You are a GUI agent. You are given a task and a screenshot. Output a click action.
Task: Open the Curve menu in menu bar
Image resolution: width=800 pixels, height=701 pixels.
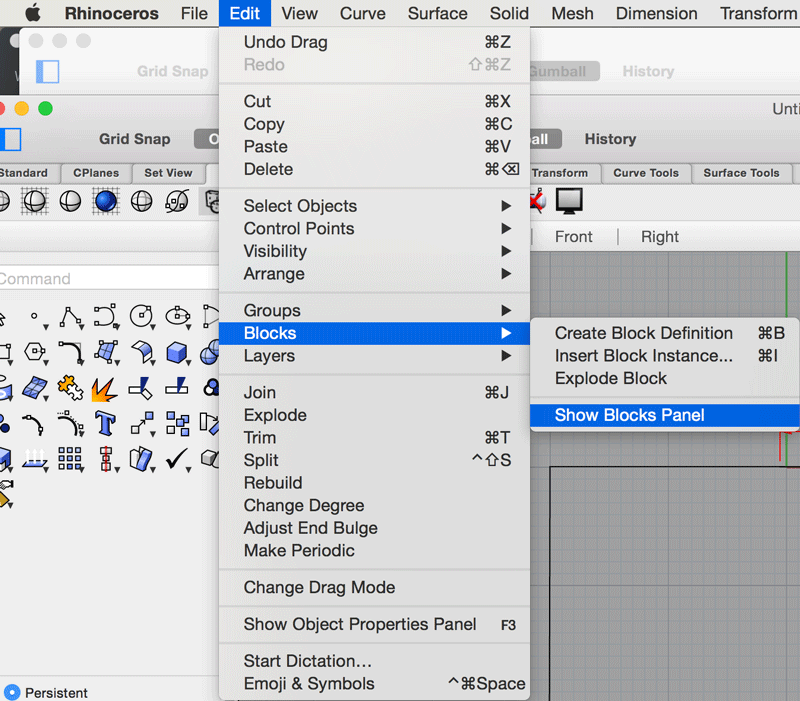(363, 13)
